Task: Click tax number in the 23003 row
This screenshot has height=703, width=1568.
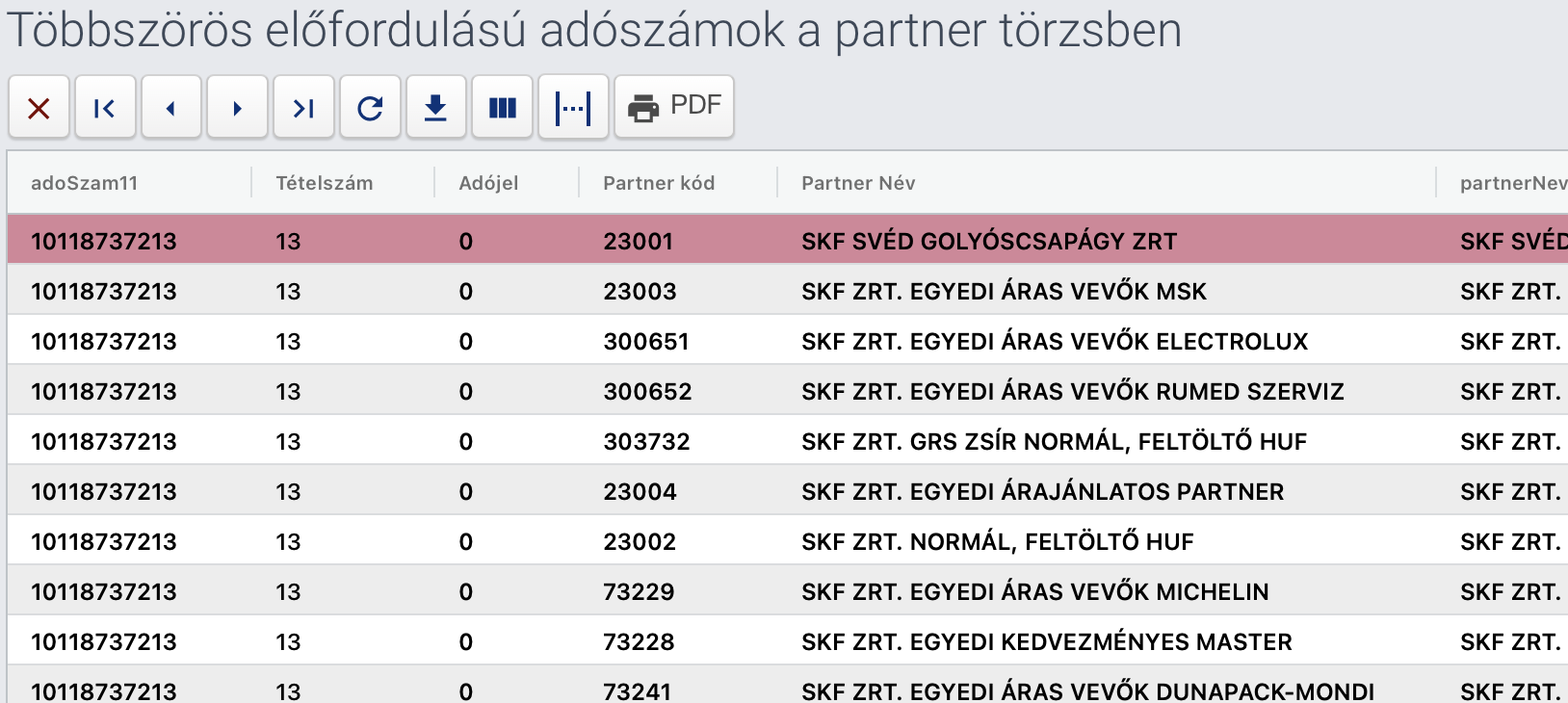Action: click(104, 291)
